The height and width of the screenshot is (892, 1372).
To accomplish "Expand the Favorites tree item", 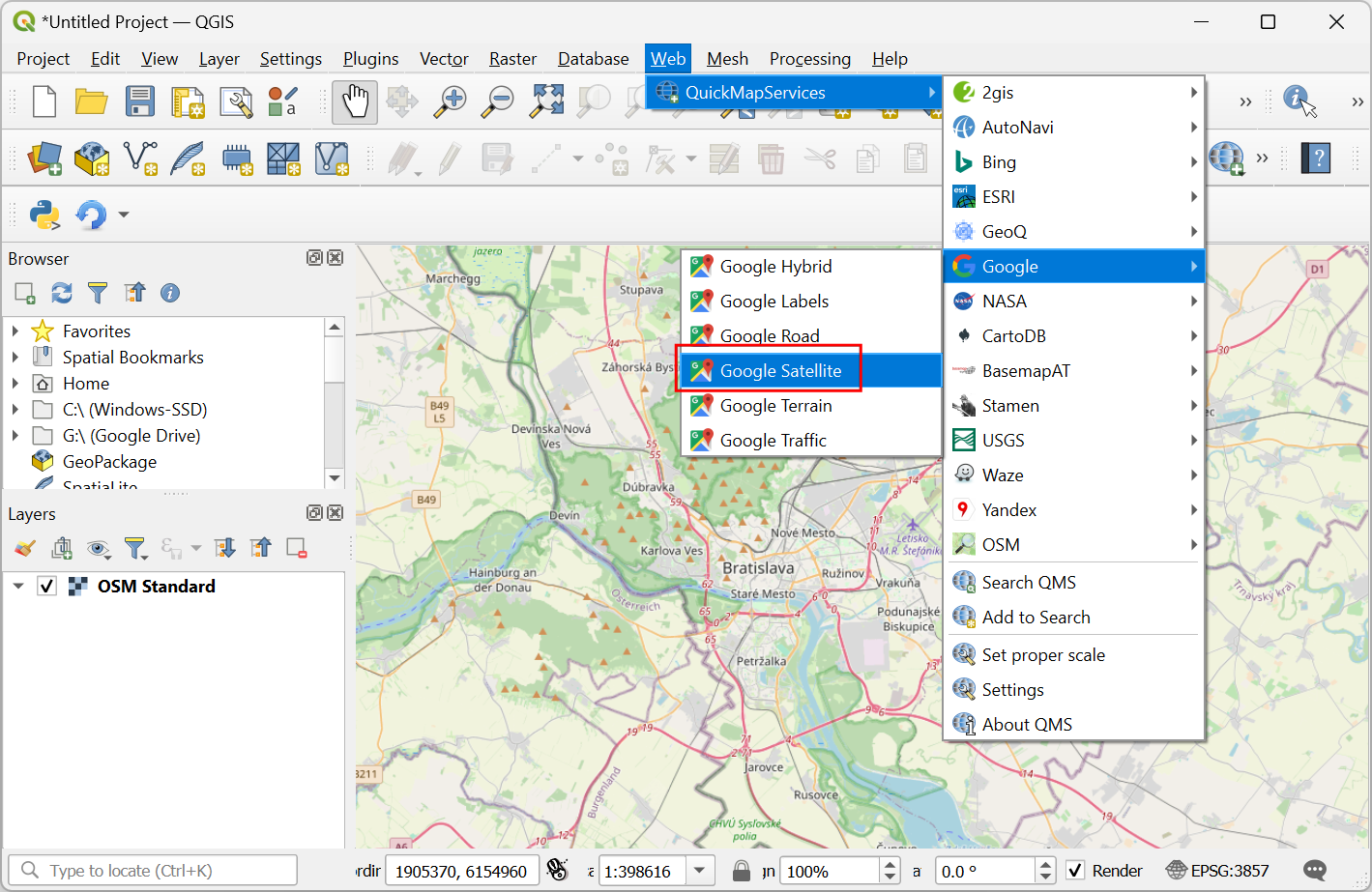I will tap(15, 331).
